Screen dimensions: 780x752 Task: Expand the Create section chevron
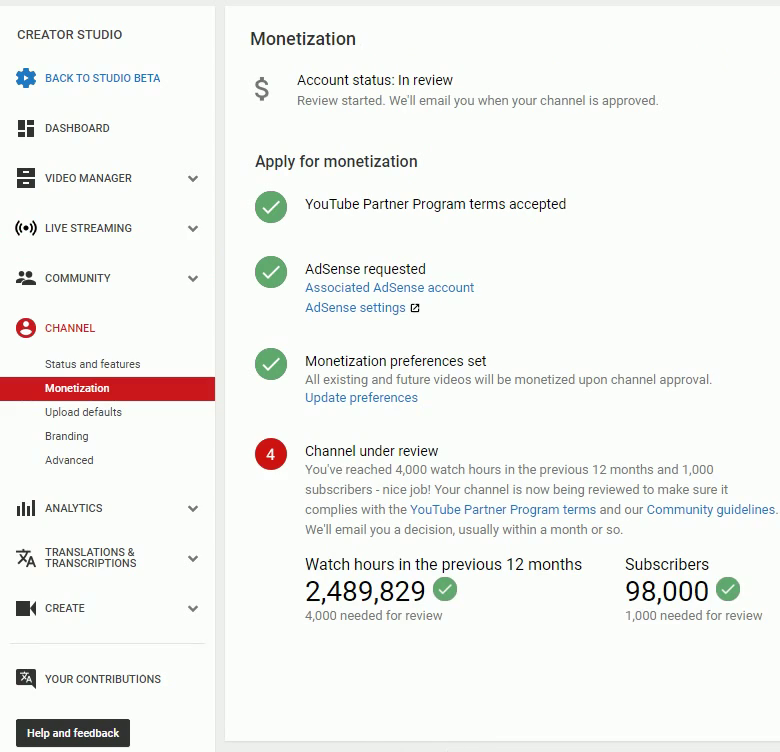(193, 609)
